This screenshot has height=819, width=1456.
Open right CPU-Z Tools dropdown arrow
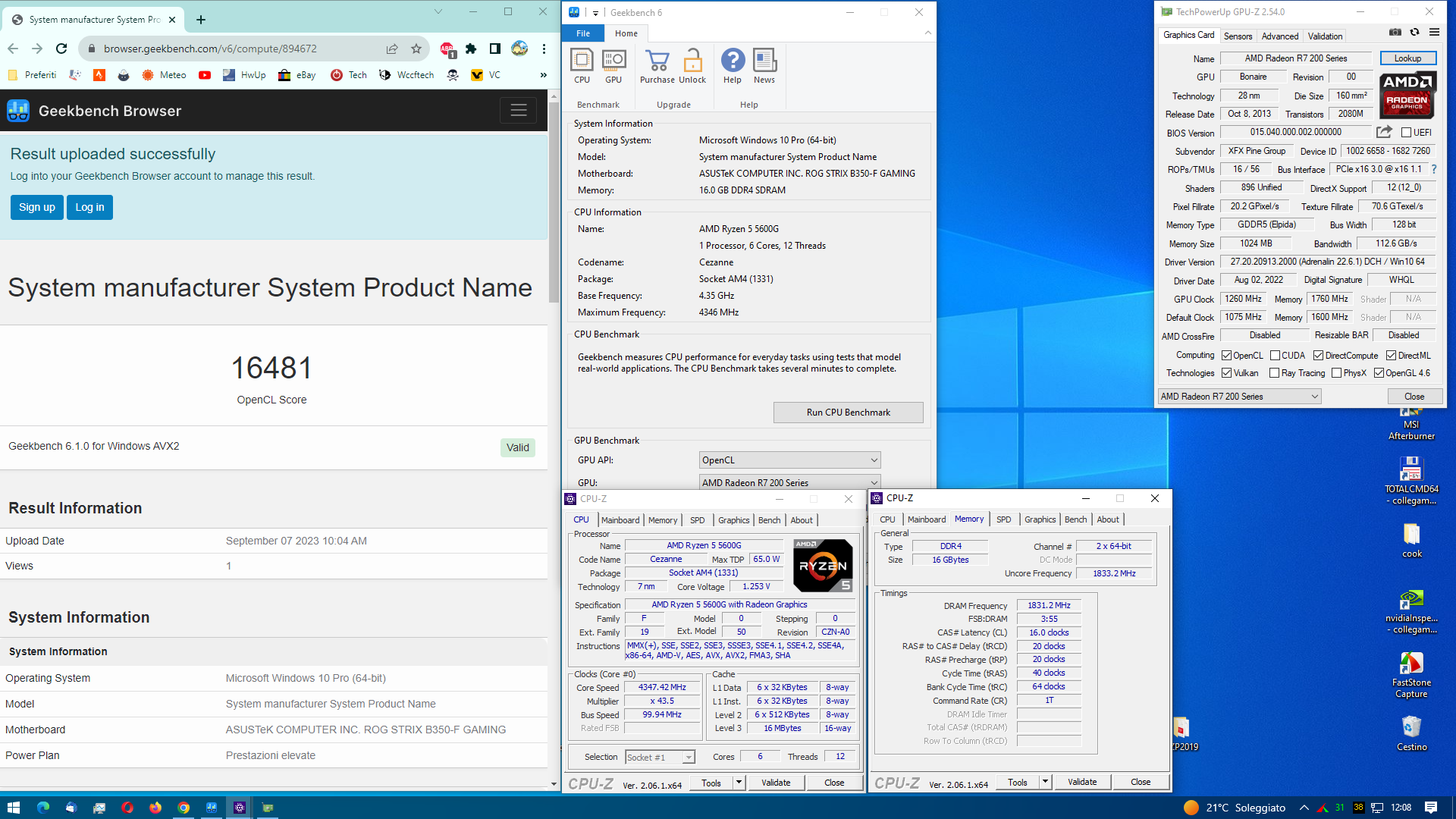(x=1045, y=782)
